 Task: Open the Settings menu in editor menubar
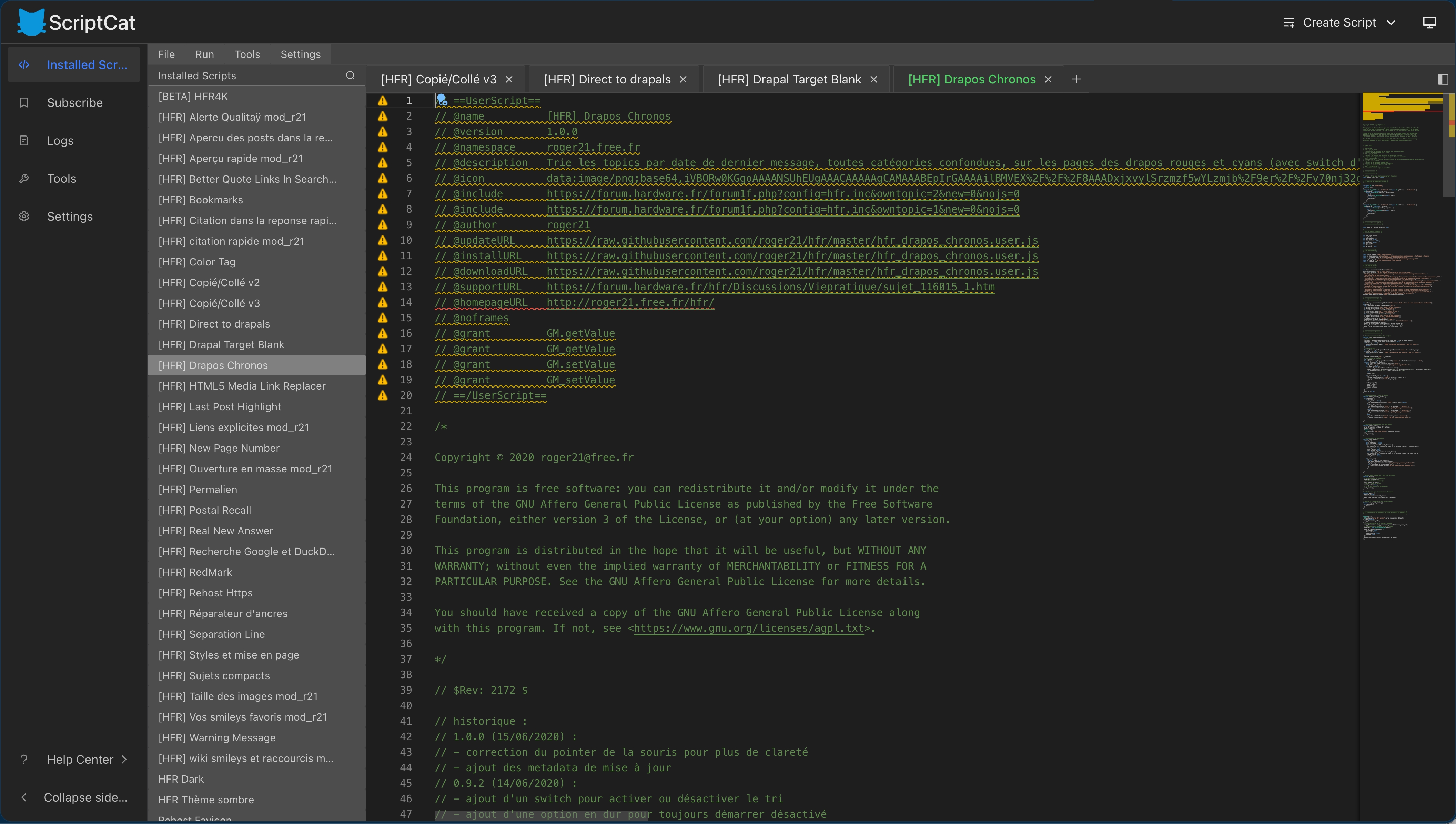click(300, 54)
